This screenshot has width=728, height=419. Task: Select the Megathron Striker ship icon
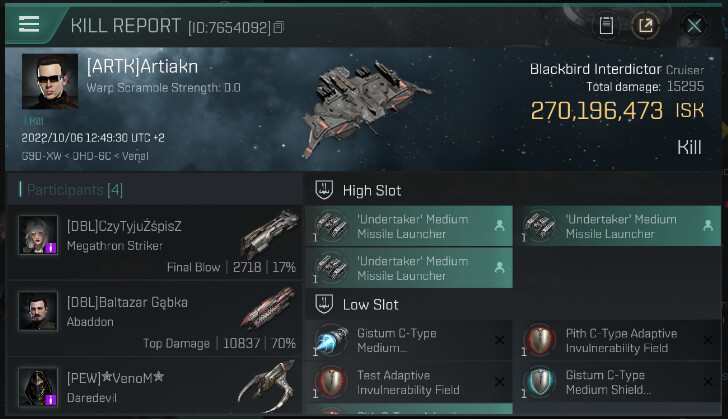(x=268, y=235)
